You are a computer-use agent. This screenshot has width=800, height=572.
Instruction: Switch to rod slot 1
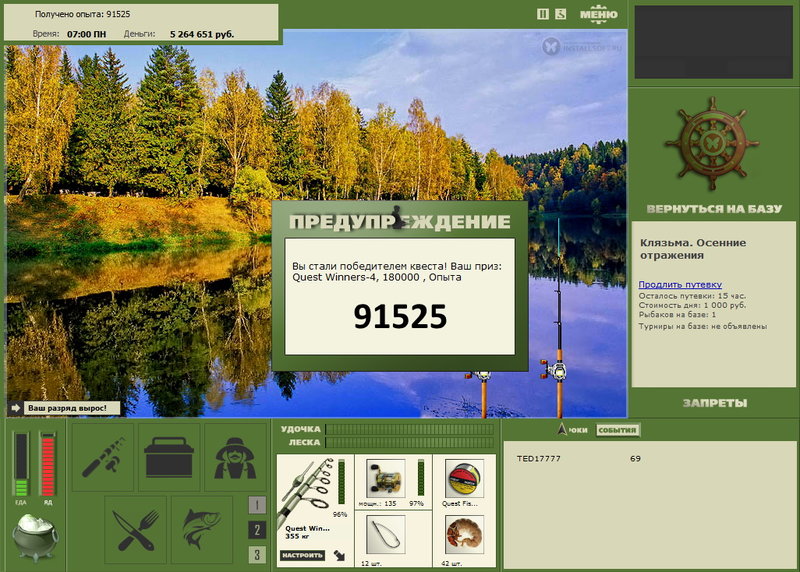point(257,505)
